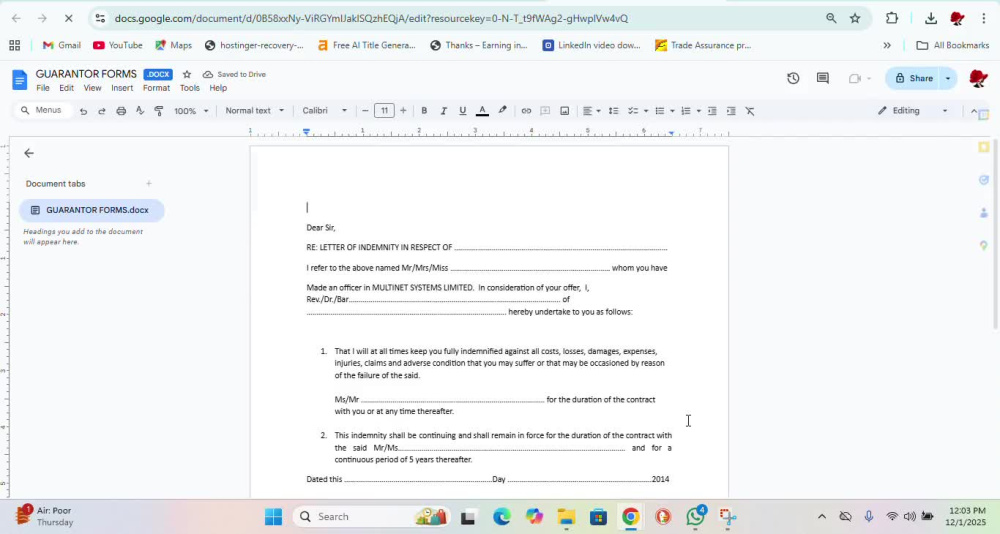
Task: Insert a link using link icon
Action: [x=526, y=111]
